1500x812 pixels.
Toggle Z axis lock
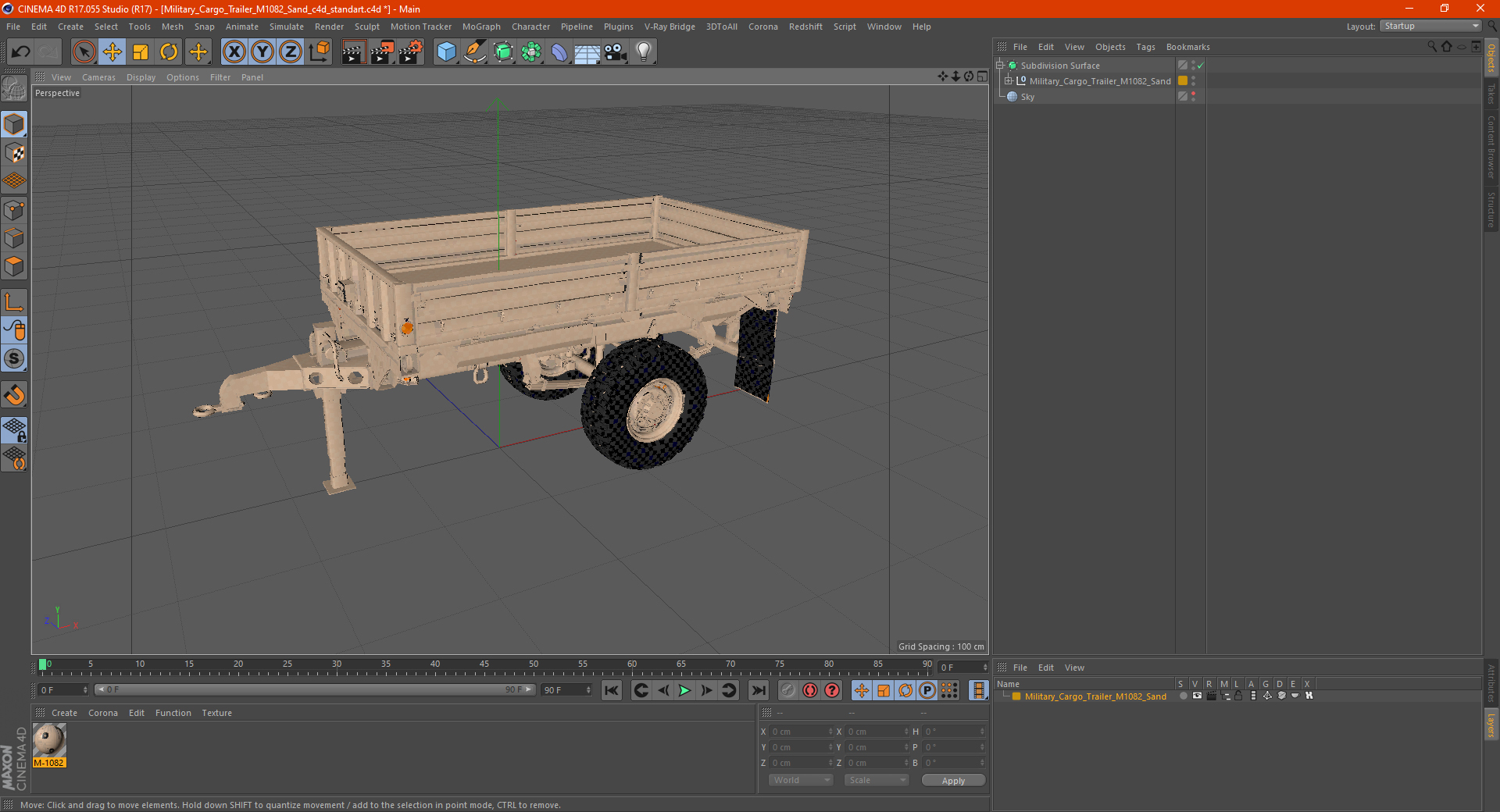coord(291,52)
